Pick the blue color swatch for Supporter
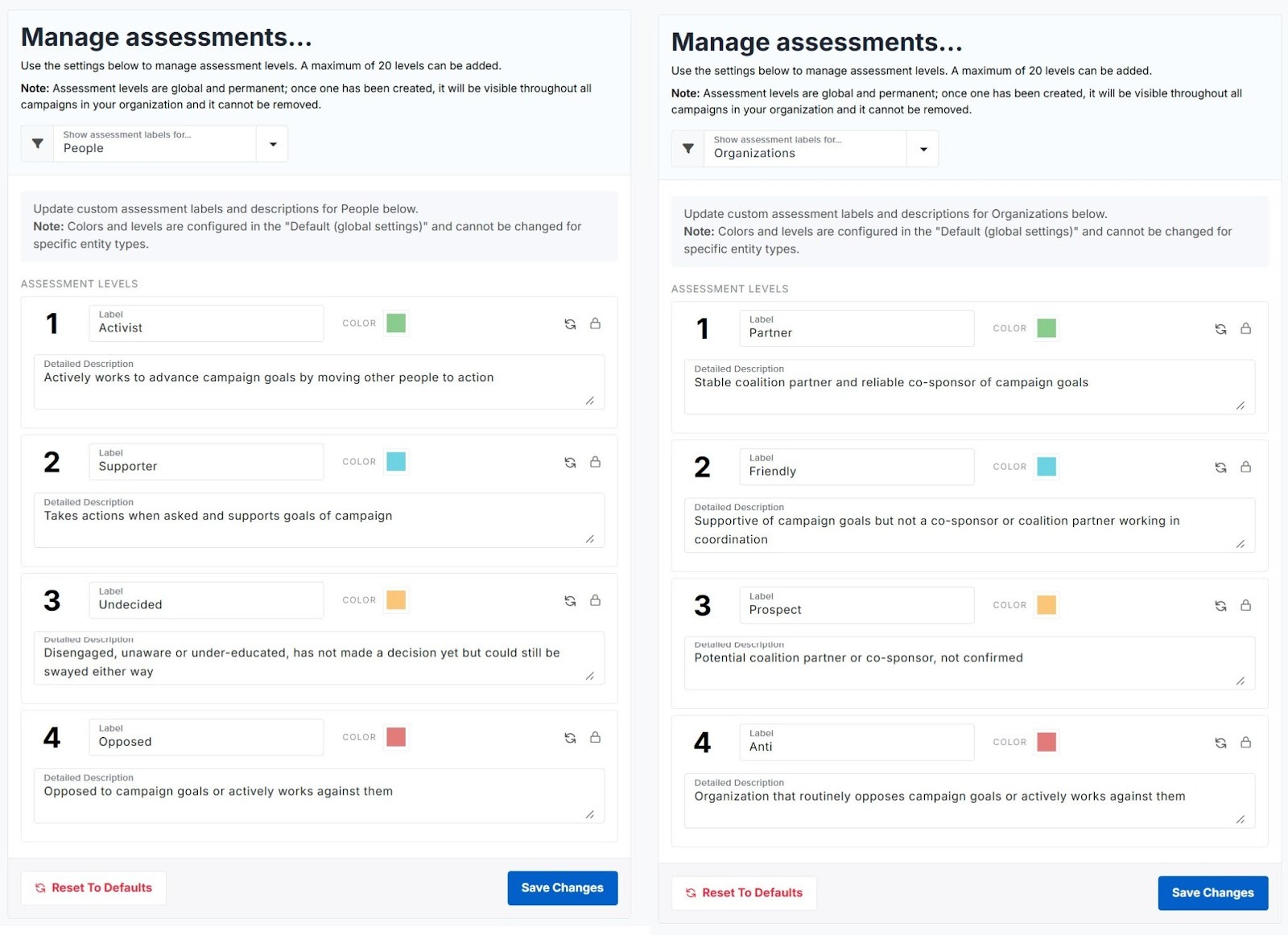This screenshot has height=935, width=1288. click(x=396, y=462)
